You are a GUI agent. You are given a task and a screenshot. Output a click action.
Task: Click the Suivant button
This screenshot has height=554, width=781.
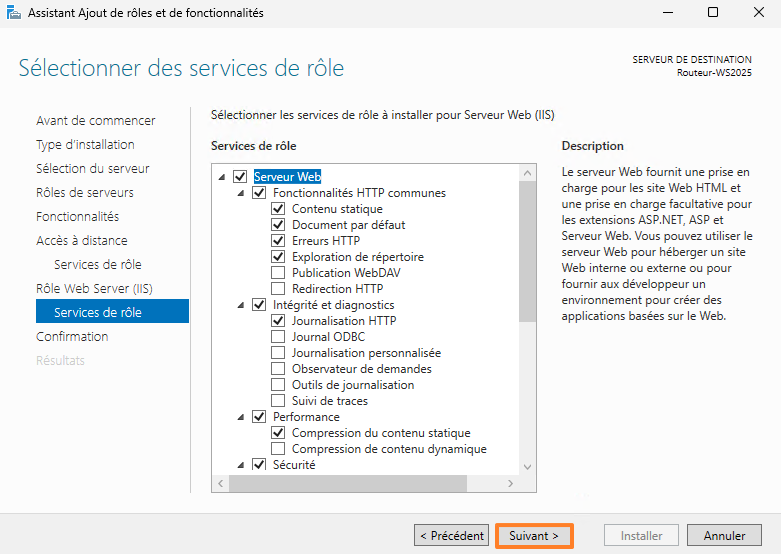534,536
